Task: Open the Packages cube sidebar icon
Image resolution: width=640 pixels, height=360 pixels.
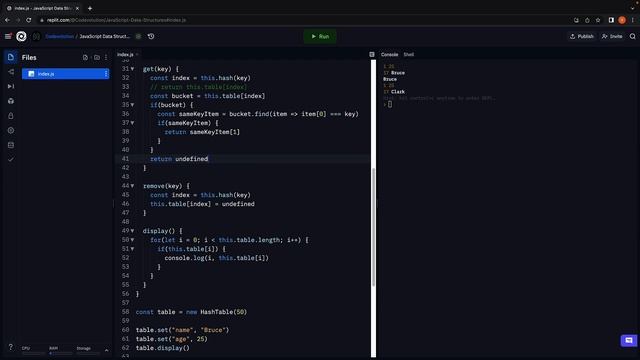Action: 11,101
